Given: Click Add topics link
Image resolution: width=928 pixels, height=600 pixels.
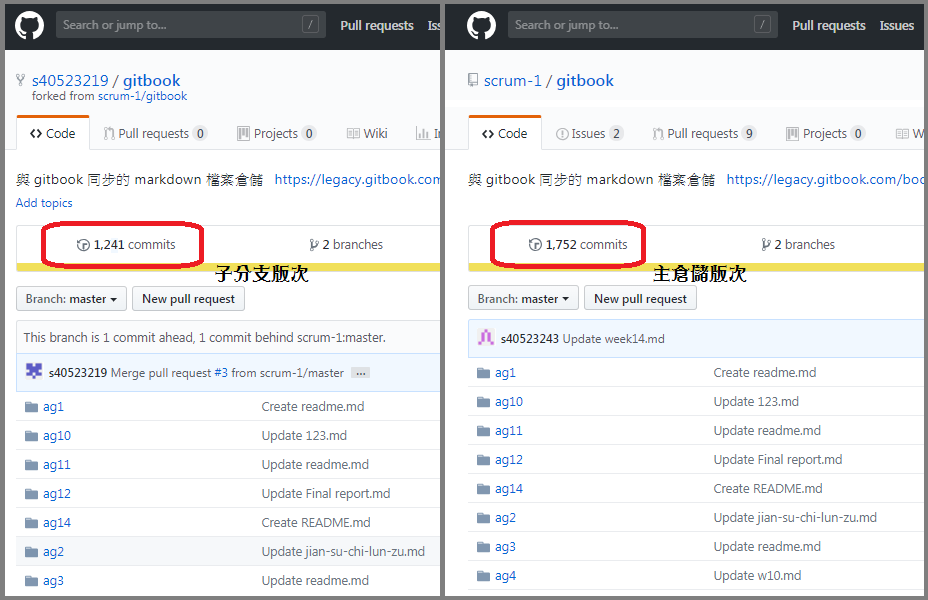Looking at the screenshot, I should click(x=44, y=203).
